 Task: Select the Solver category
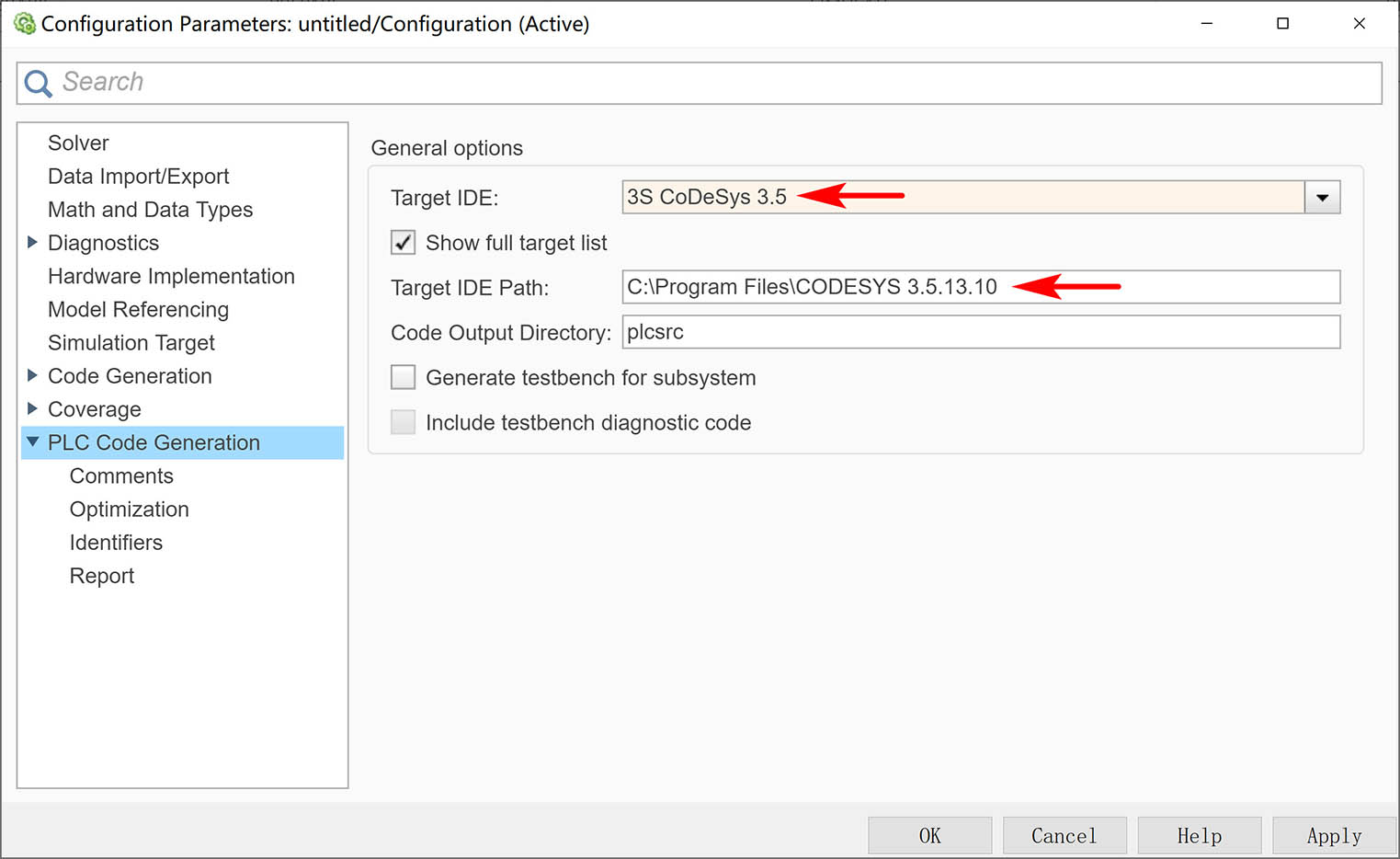(77, 143)
